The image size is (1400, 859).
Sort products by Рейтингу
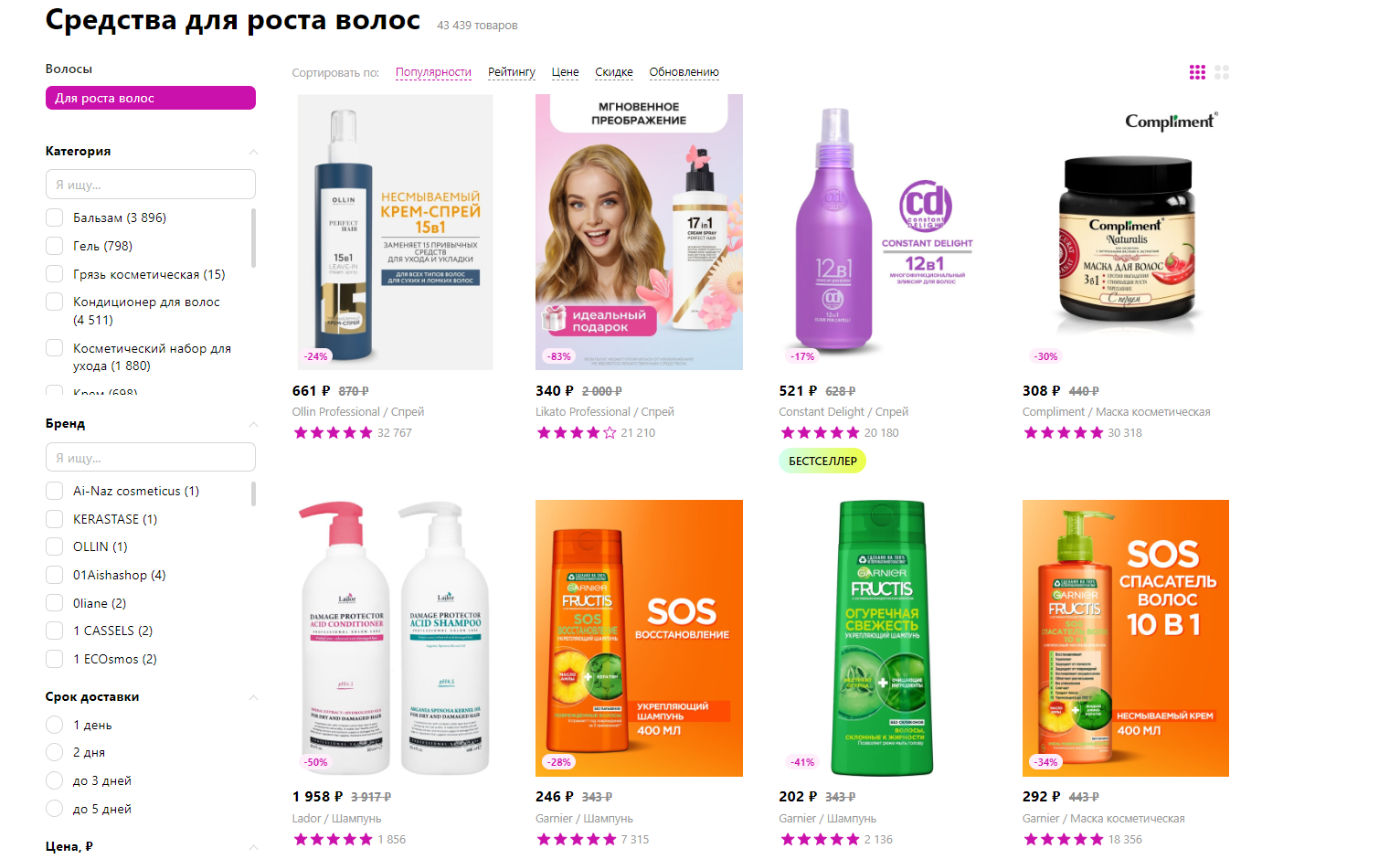tap(512, 72)
